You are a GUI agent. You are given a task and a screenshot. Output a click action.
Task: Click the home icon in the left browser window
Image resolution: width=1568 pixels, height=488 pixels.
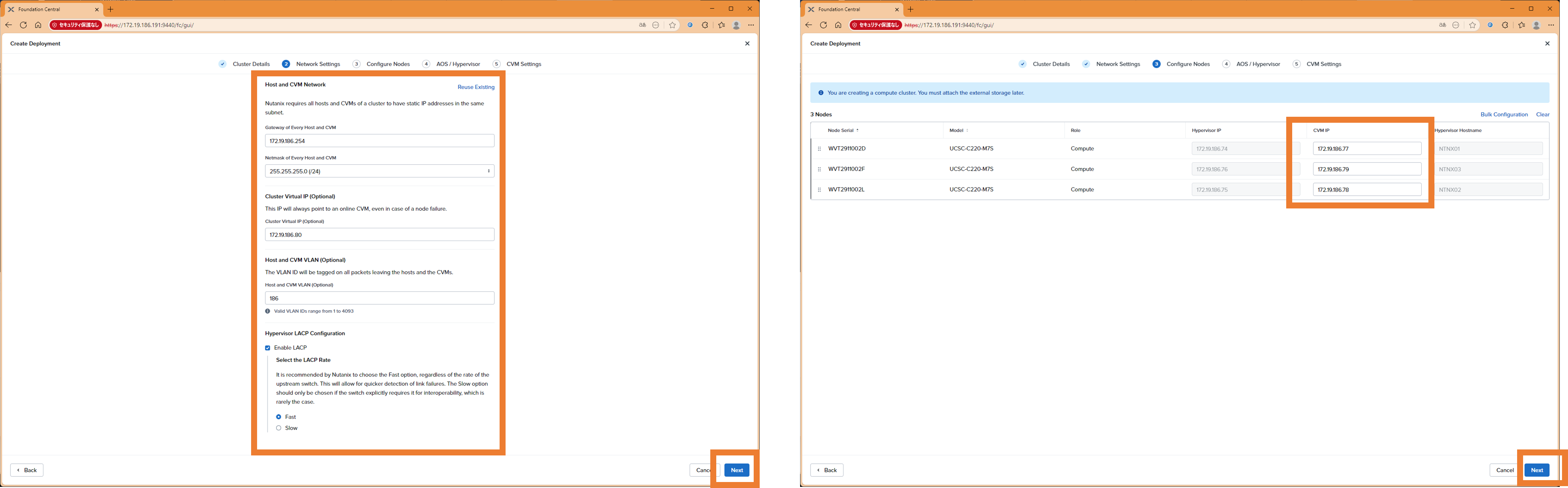pos(38,25)
